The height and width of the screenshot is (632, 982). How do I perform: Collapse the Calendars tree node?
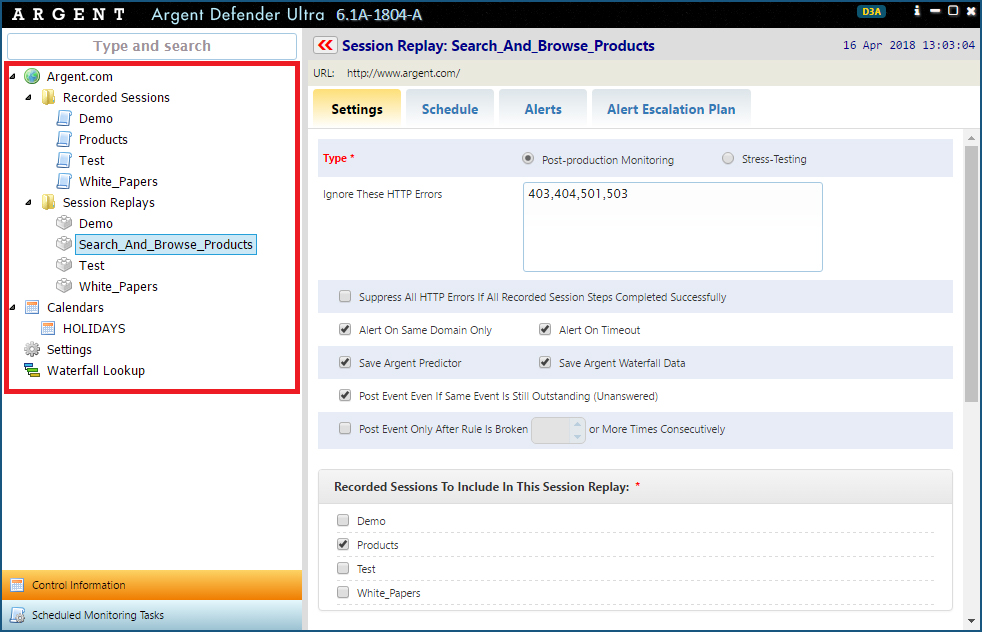tap(12, 308)
